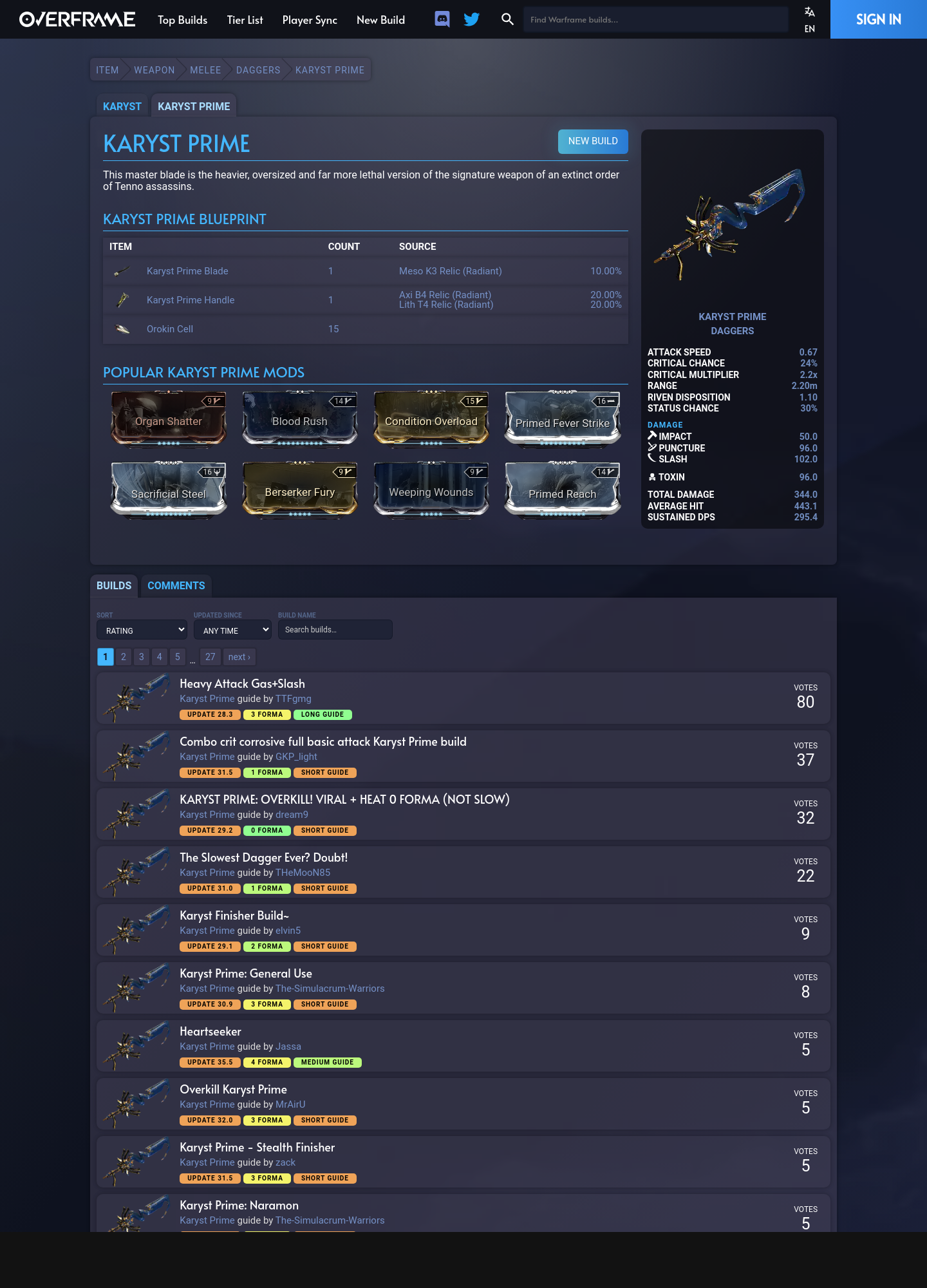Open the WEAPON breadcrumb link
Viewport: 927px width, 1288px height.
pyautogui.click(x=154, y=70)
